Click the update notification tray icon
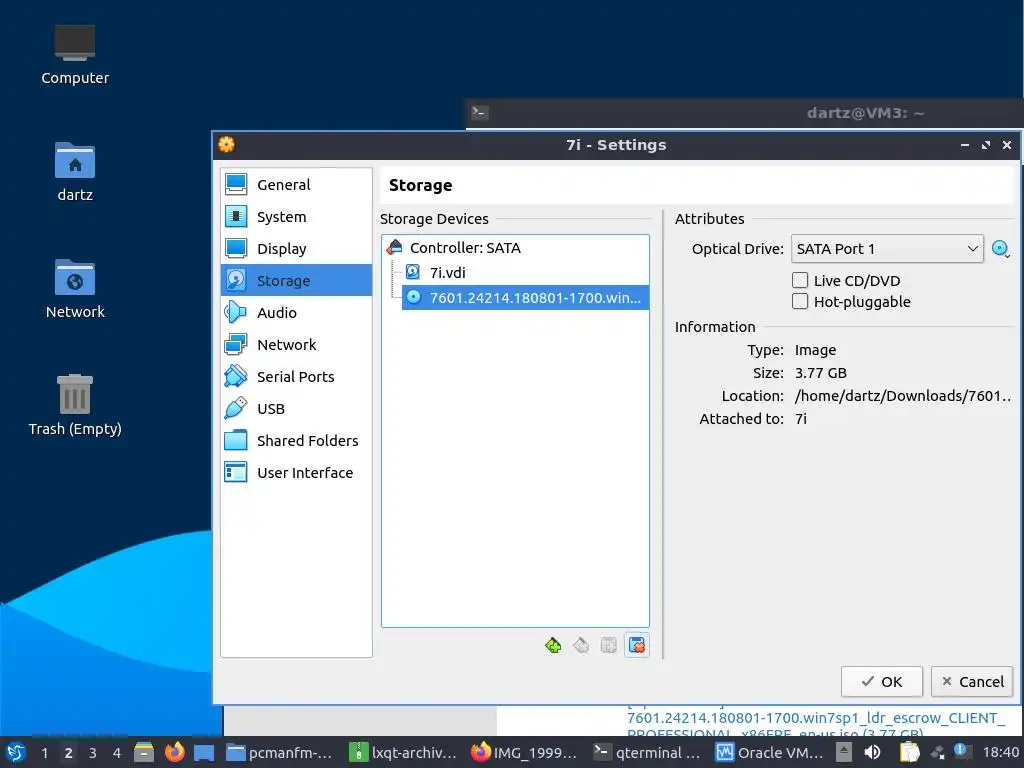This screenshot has width=1024, height=768. point(960,750)
